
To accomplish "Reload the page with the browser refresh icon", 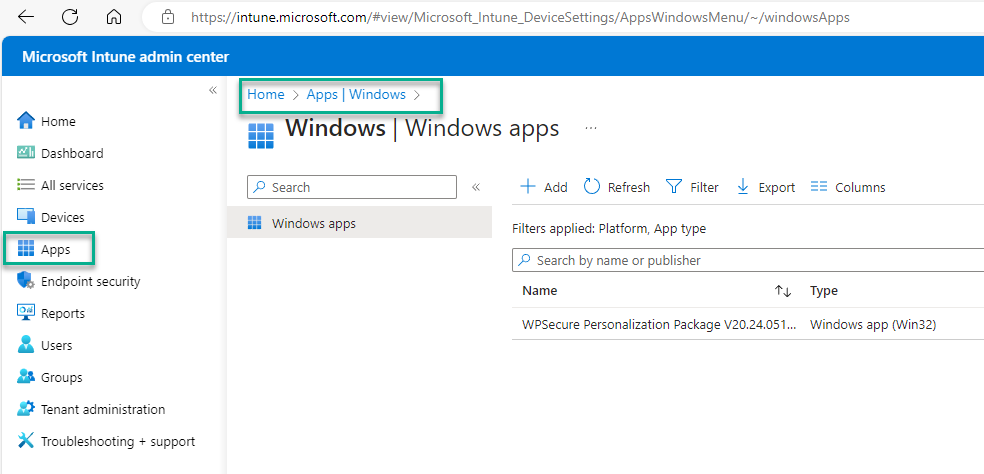I will tap(70, 17).
